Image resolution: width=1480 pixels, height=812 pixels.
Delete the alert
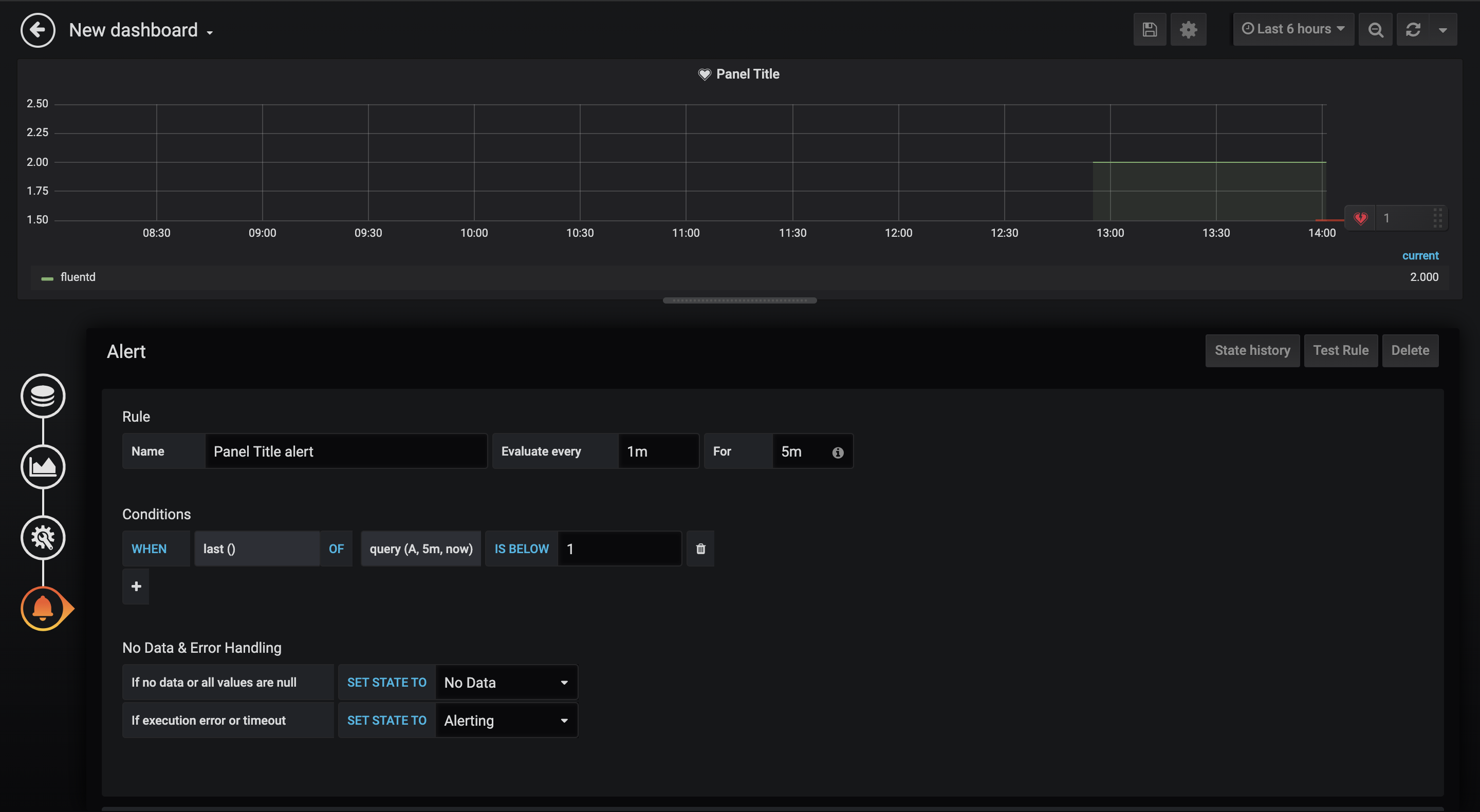point(1410,350)
